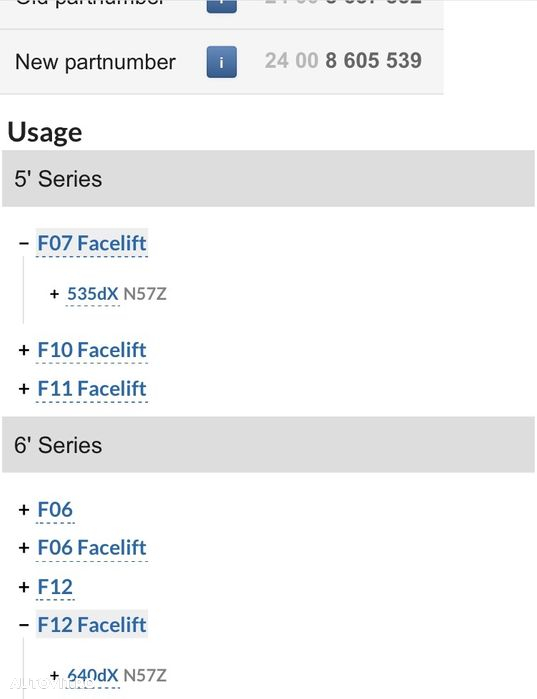Open the 535dX model link
The height and width of the screenshot is (699, 537).
tap(93, 294)
